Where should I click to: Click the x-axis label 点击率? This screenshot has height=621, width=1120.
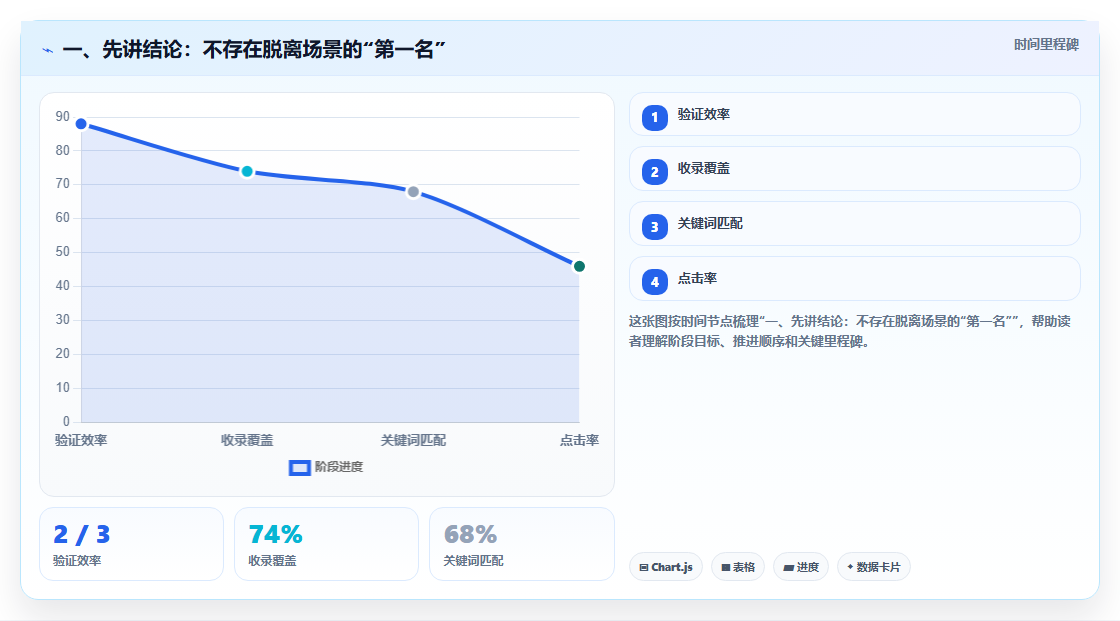(x=579, y=441)
